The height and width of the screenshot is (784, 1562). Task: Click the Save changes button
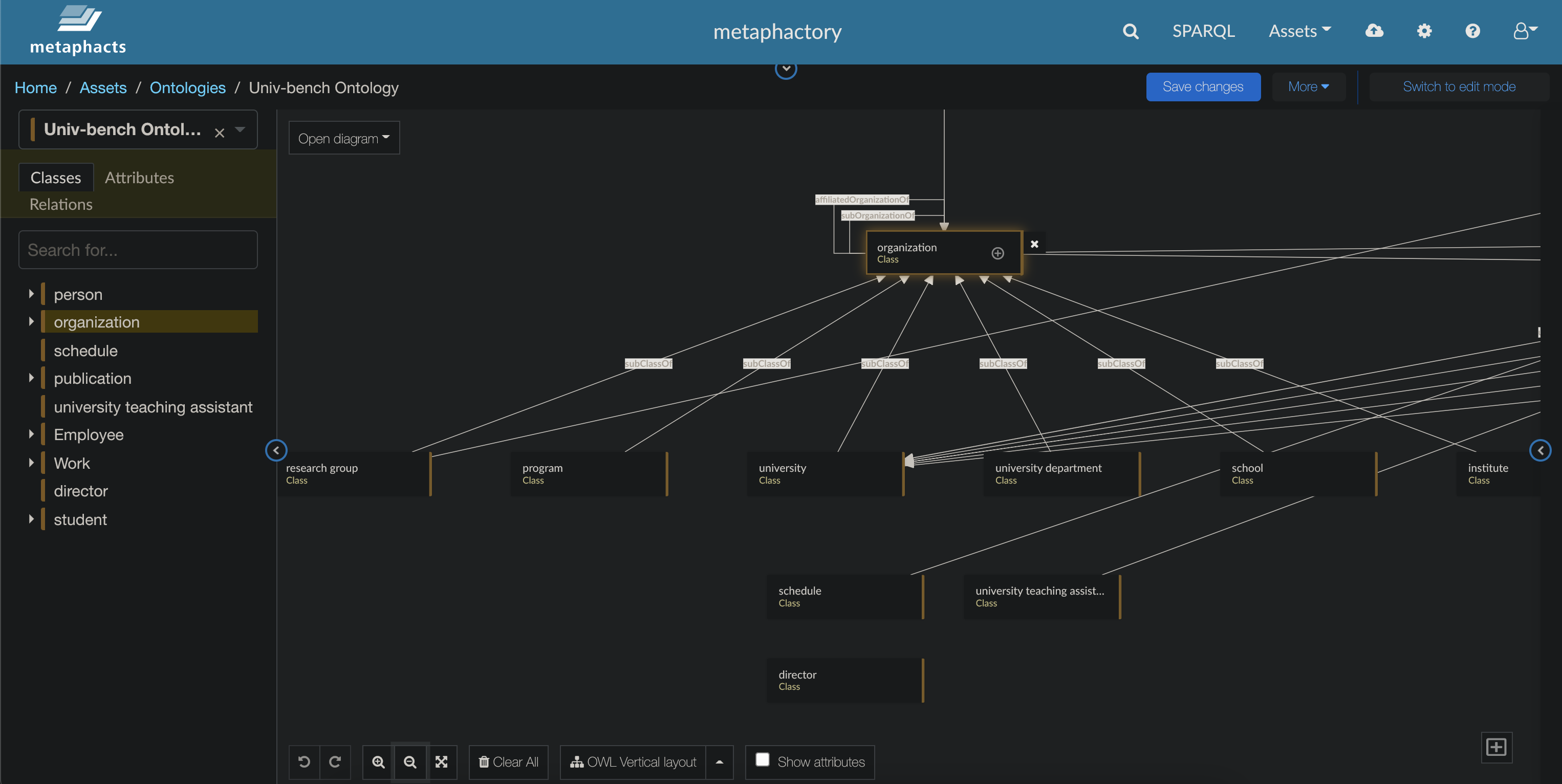click(x=1202, y=86)
